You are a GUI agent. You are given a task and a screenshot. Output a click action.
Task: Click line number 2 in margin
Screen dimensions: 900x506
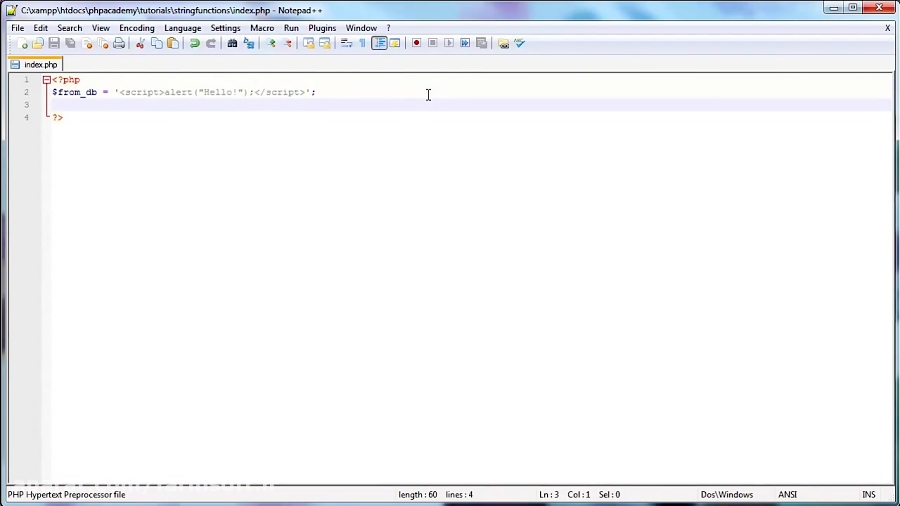click(26, 92)
